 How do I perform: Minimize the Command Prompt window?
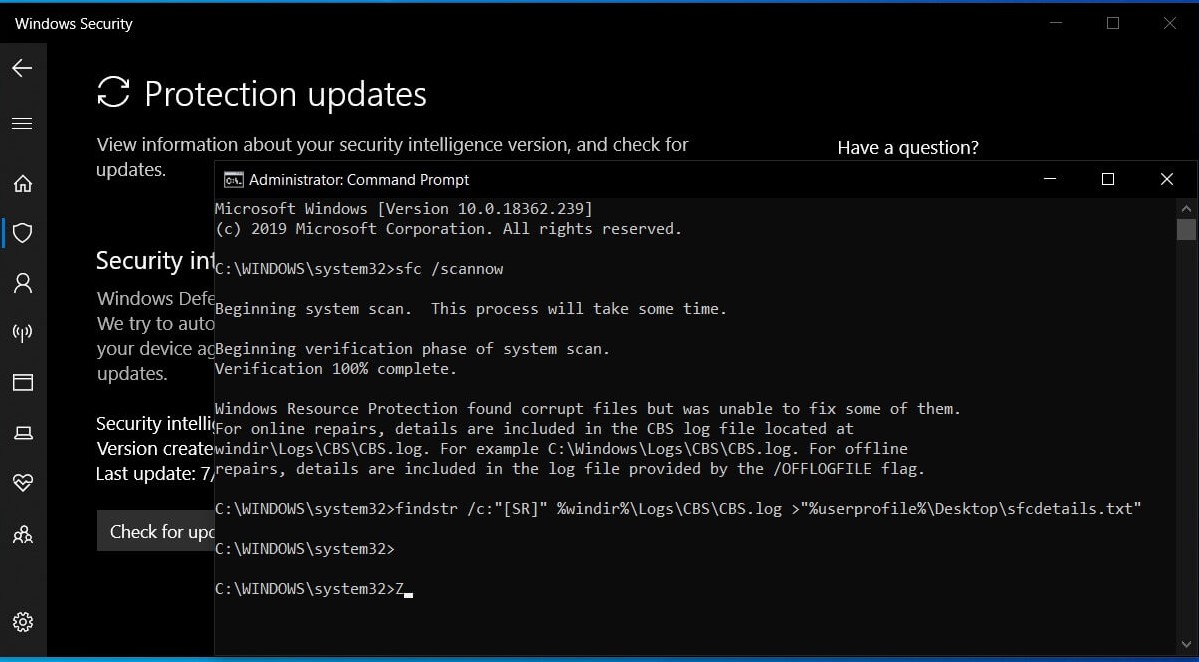1050,179
